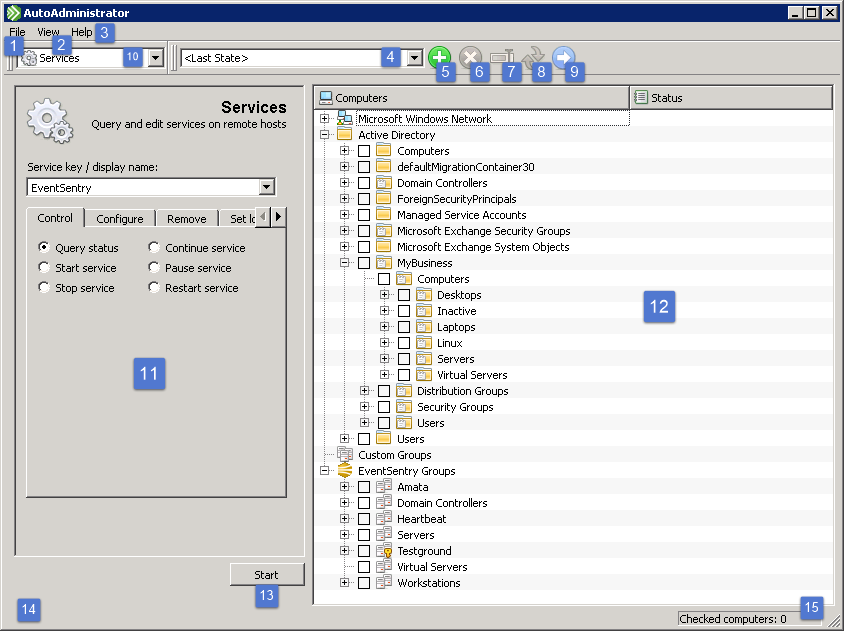Click the Linux OU folder icon

tap(424, 342)
